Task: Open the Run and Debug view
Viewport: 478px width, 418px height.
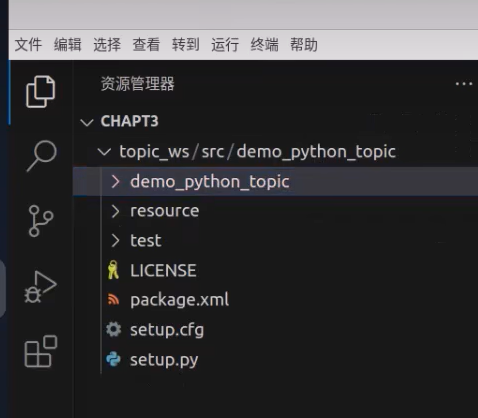Action: pos(40,287)
